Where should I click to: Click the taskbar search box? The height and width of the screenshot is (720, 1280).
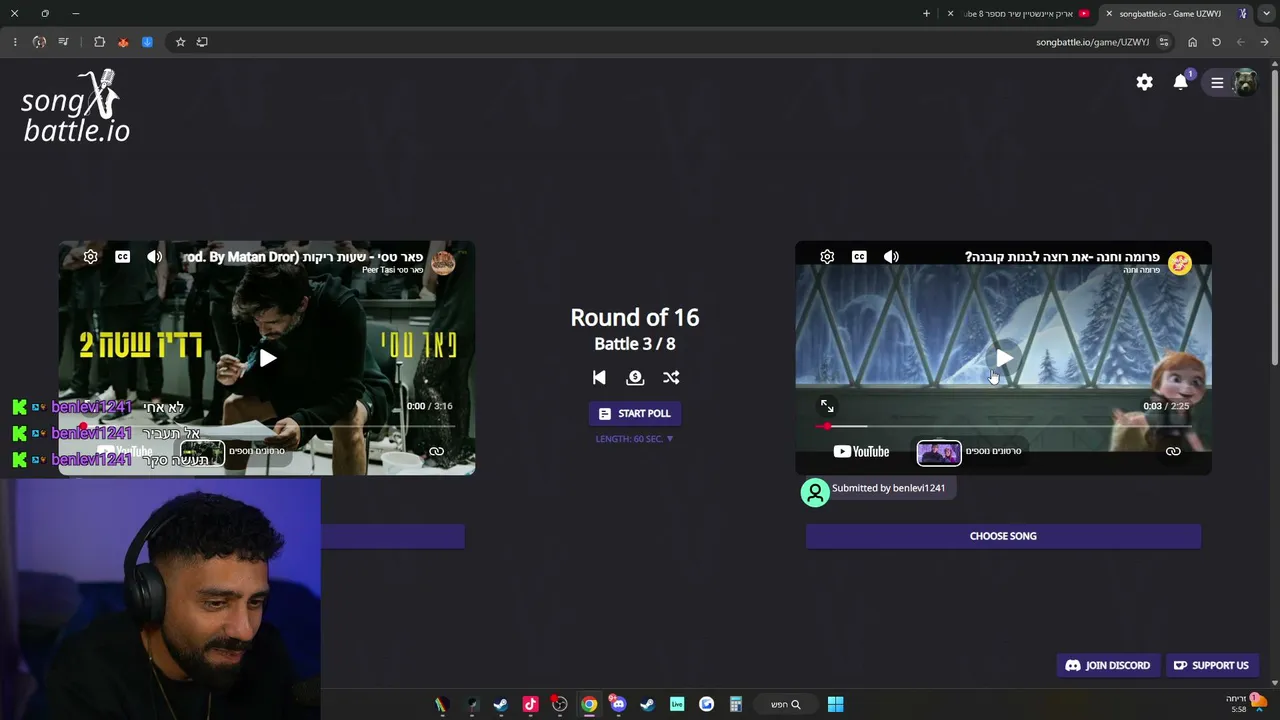click(785, 704)
